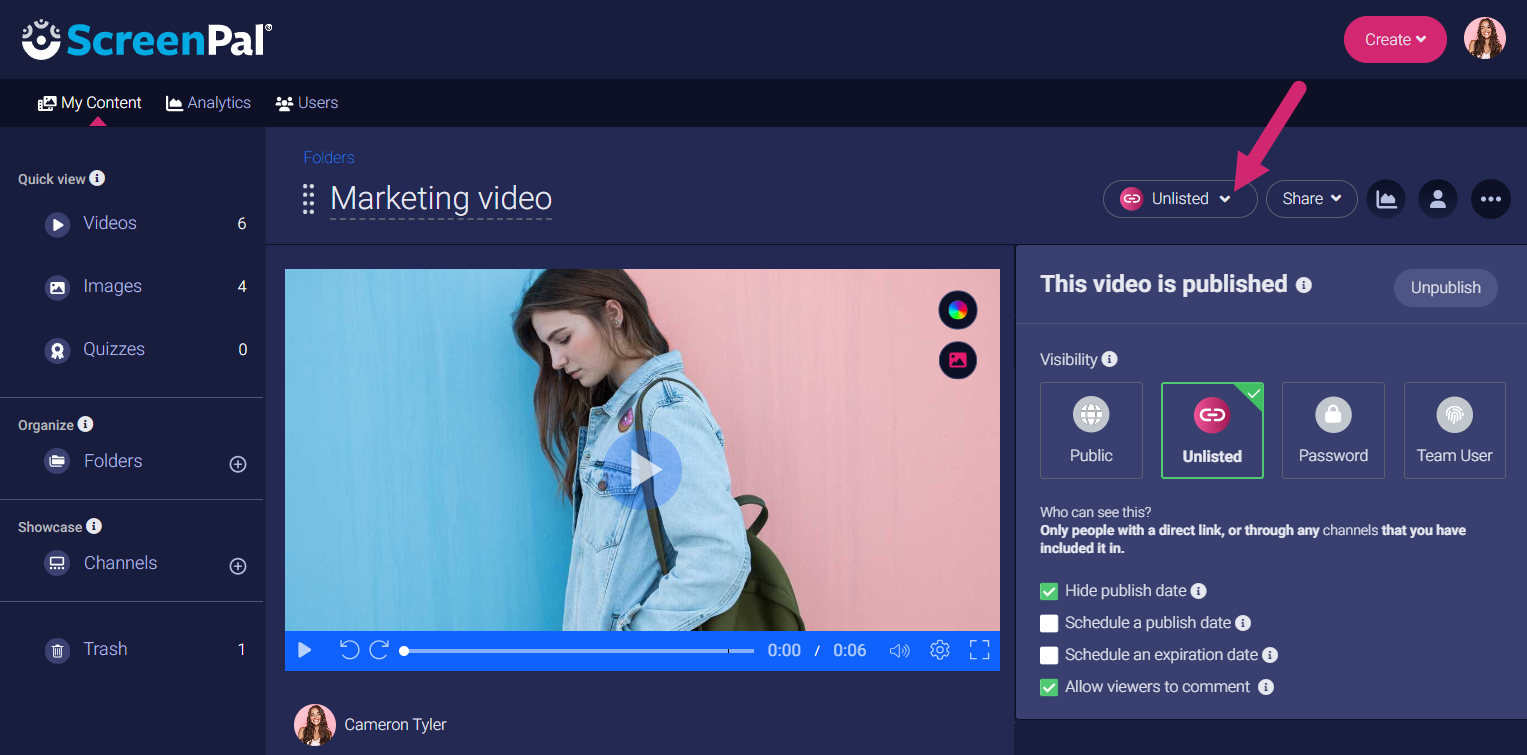Open the Create menu
This screenshot has width=1527, height=755.
pyautogui.click(x=1394, y=39)
